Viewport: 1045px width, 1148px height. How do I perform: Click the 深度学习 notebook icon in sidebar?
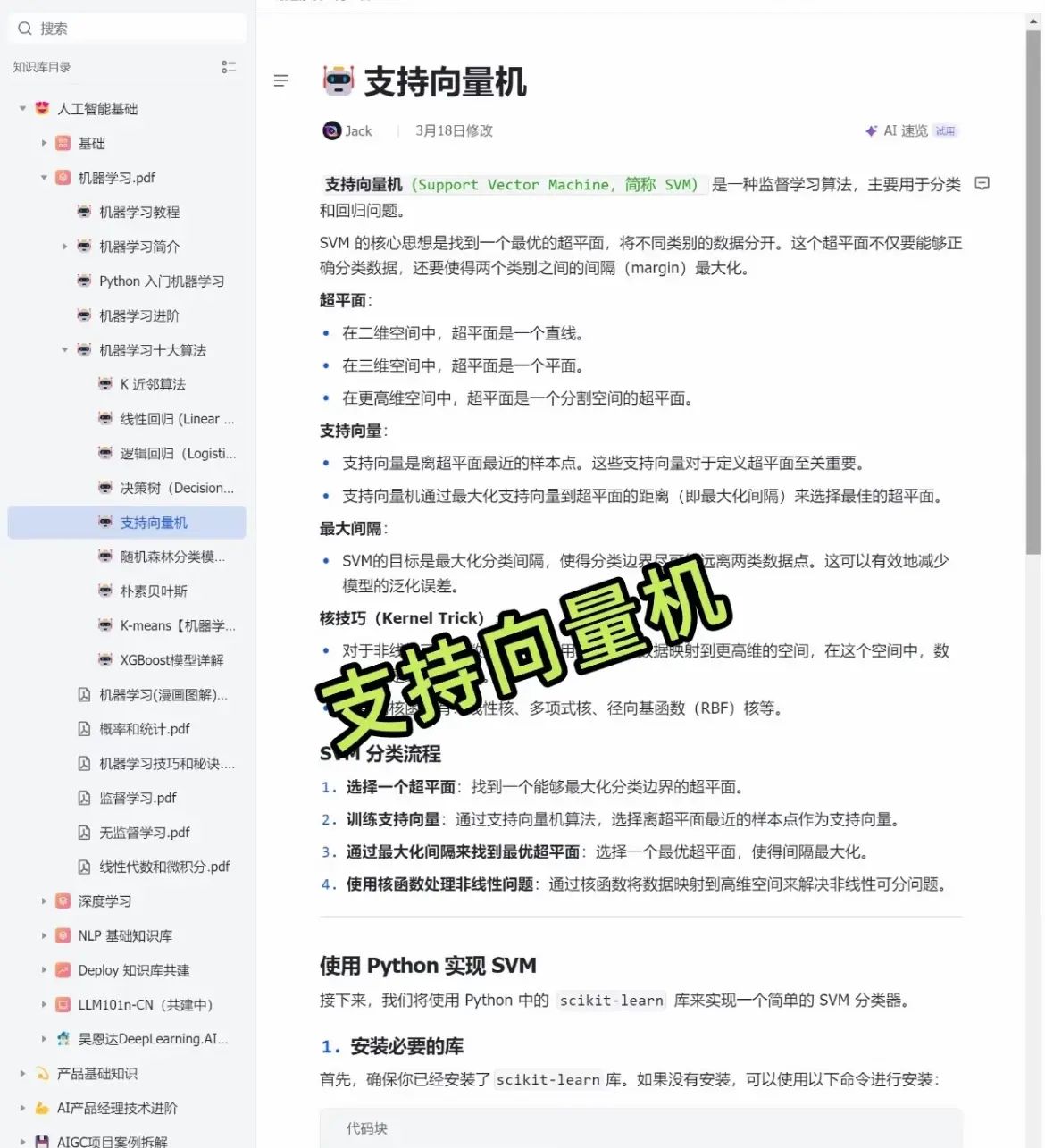coord(63,901)
